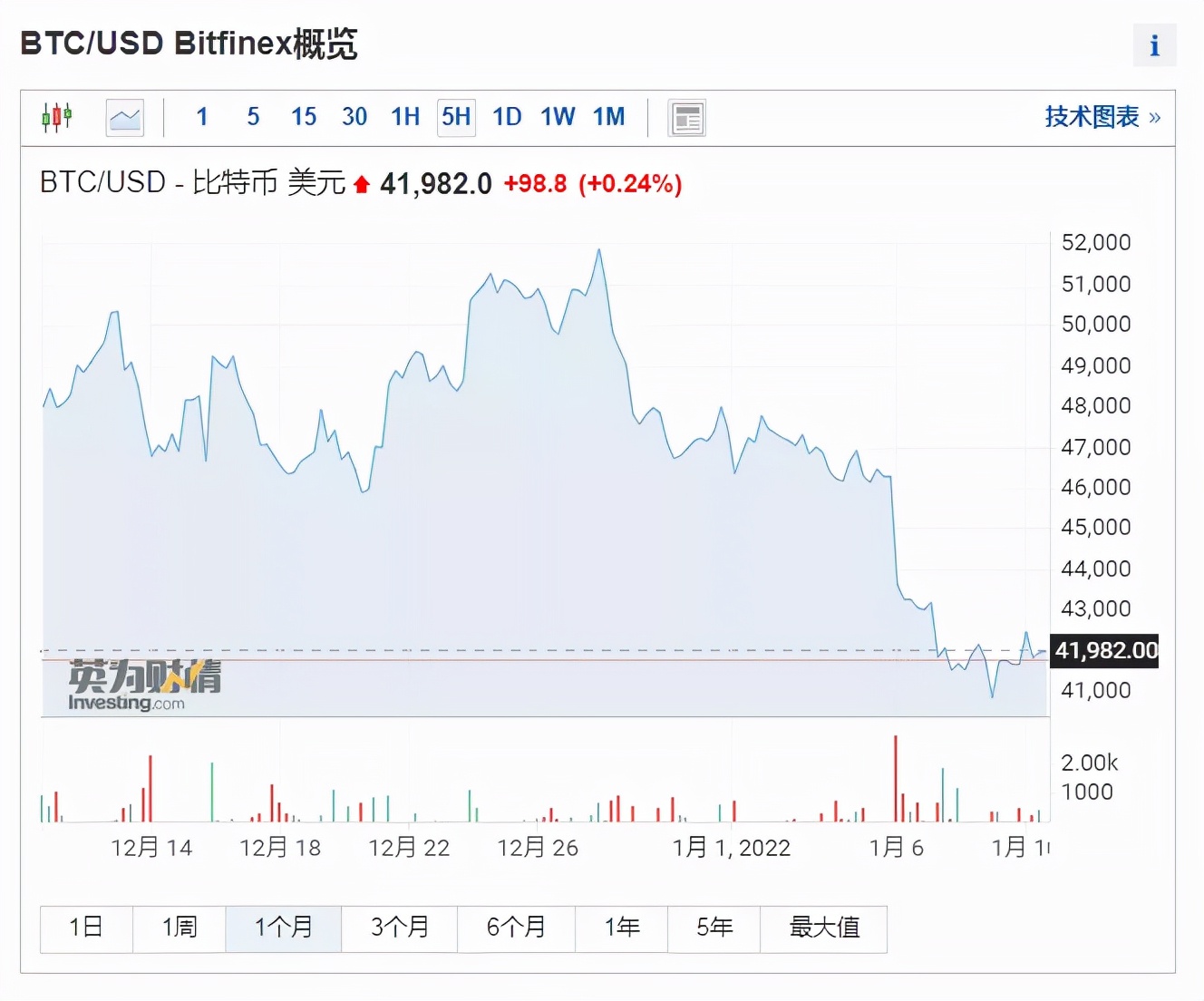Set the chart interval to 1 minute
Screen dimensions: 1204x1001
click(x=202, y=117)
